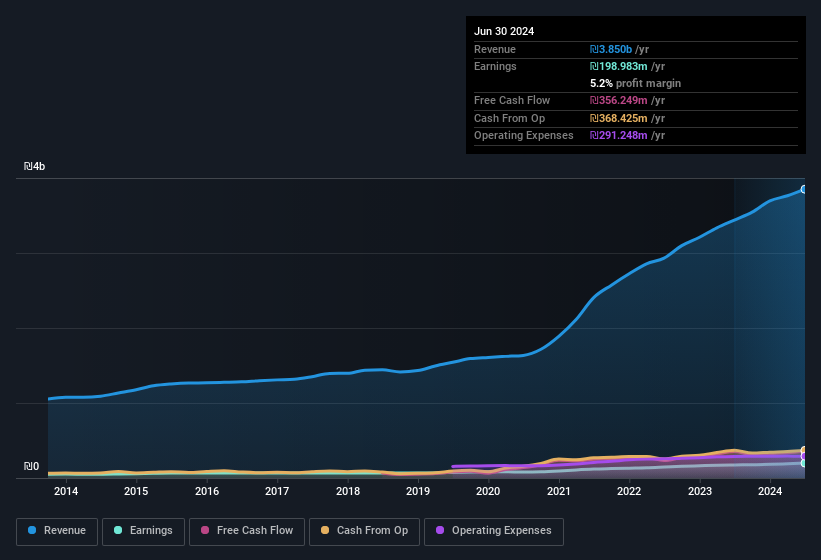Click the ₪356.249m free cash flow value
Viewport: 821px width, 560px height.
(618, 100)
